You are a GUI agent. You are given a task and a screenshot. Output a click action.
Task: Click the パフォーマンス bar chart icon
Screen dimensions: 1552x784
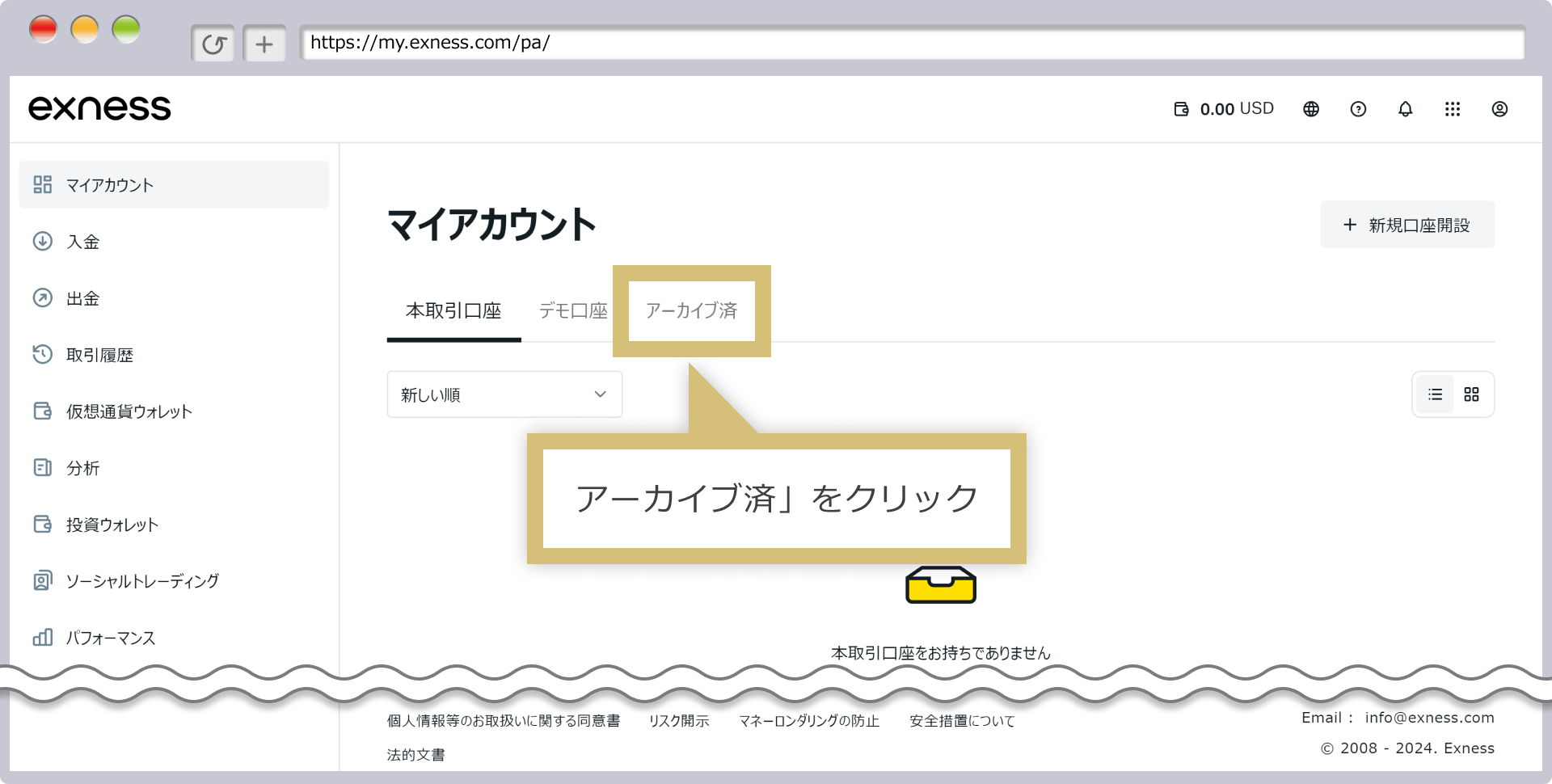(42, 637)
